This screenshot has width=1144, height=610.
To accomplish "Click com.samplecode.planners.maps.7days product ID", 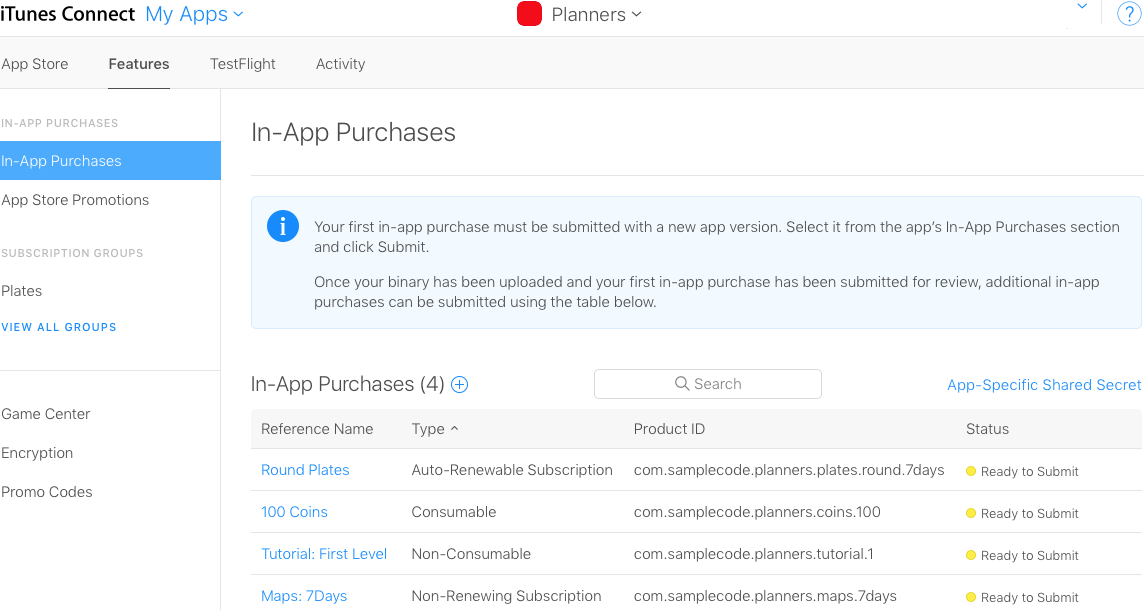I will [x=765, y=595].
